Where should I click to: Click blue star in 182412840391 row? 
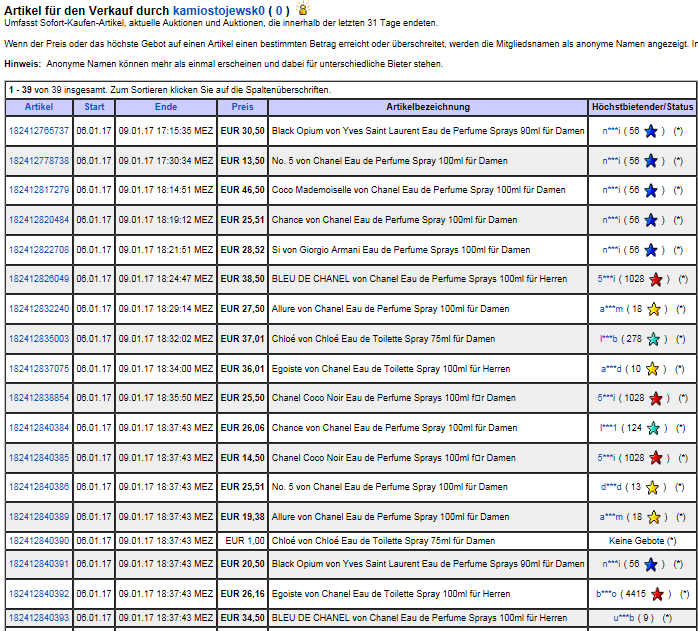pos(651,564)
